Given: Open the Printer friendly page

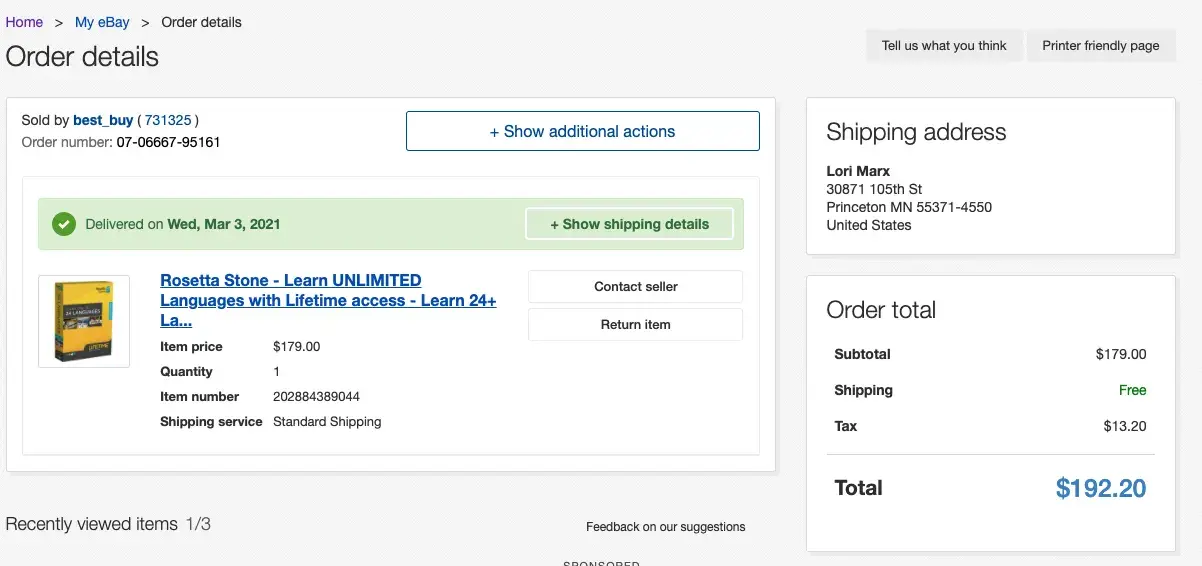Looking at the screenshot, I should [1100, 45].
